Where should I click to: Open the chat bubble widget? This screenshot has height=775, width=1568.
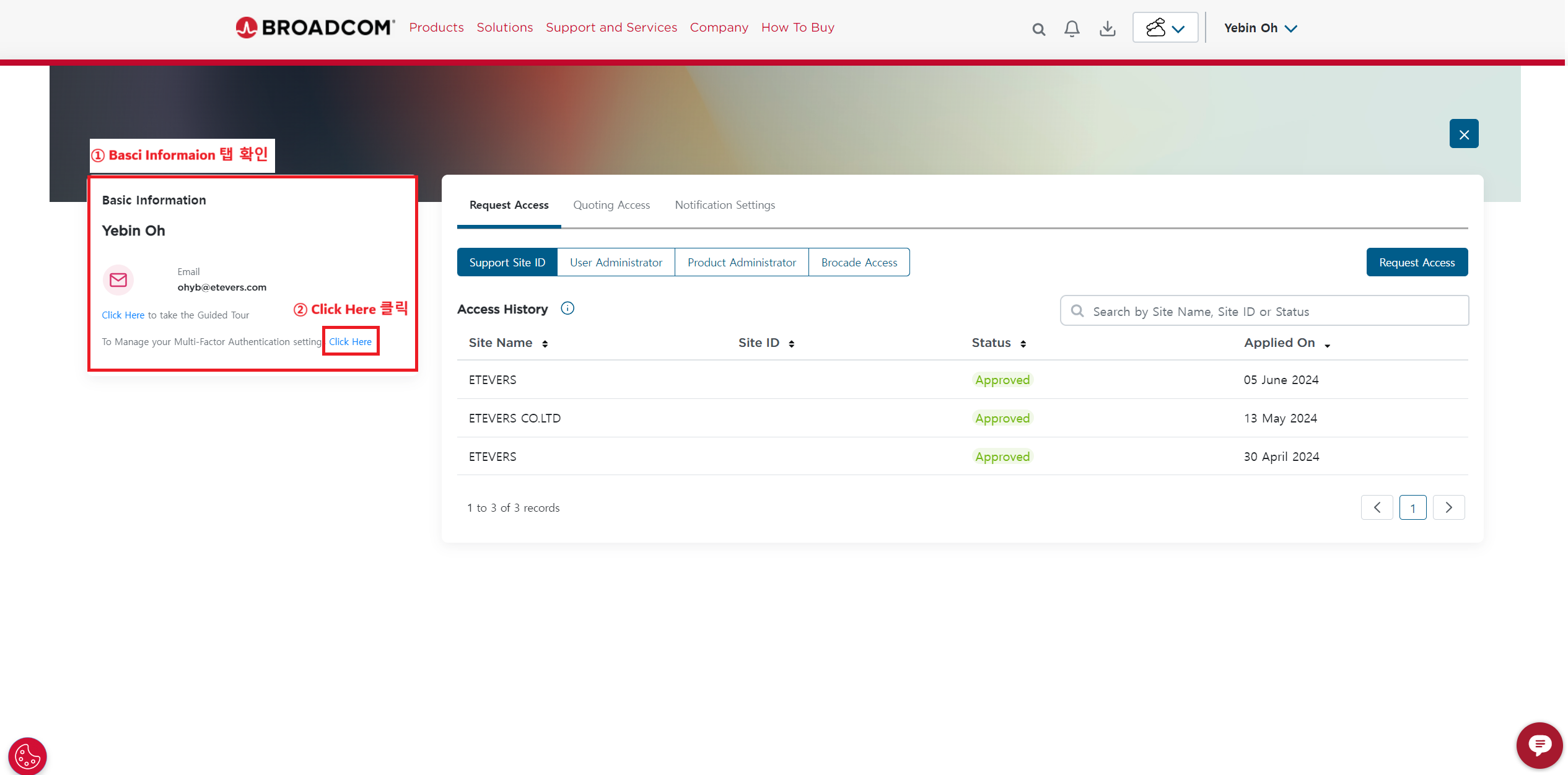(1539, 745)
